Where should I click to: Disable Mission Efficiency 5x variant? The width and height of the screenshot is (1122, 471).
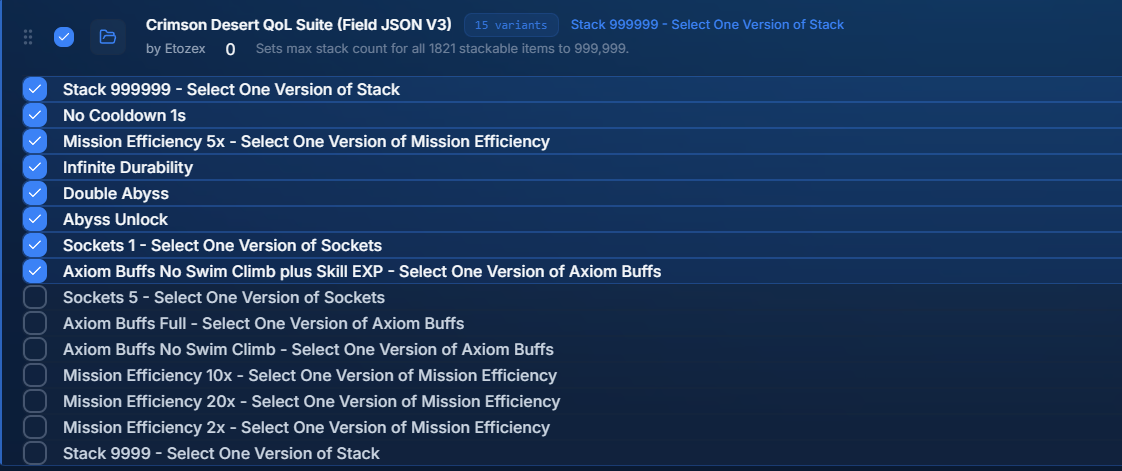[34, 141]
